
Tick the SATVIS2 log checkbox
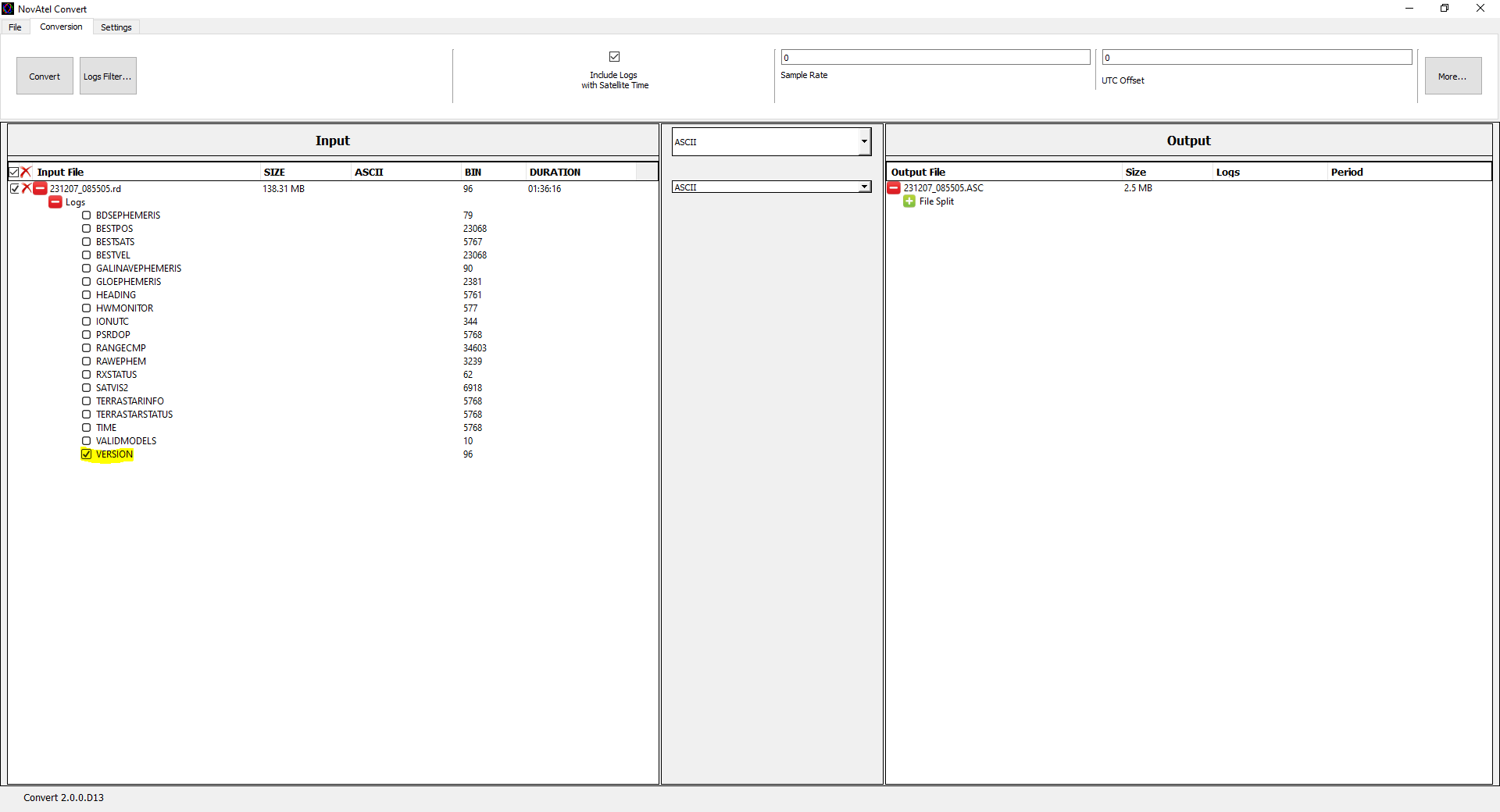[87, 388]
